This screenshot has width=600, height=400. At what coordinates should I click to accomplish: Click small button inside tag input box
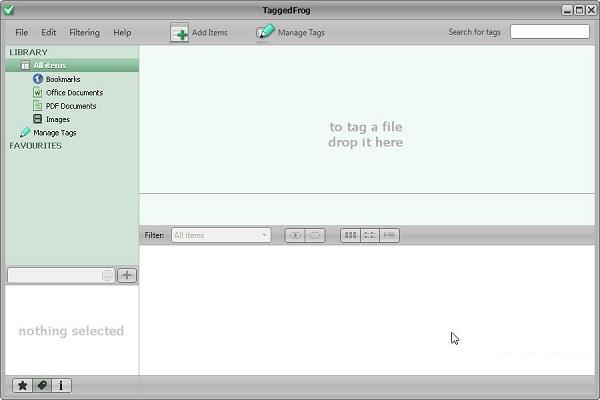(108, 276)
